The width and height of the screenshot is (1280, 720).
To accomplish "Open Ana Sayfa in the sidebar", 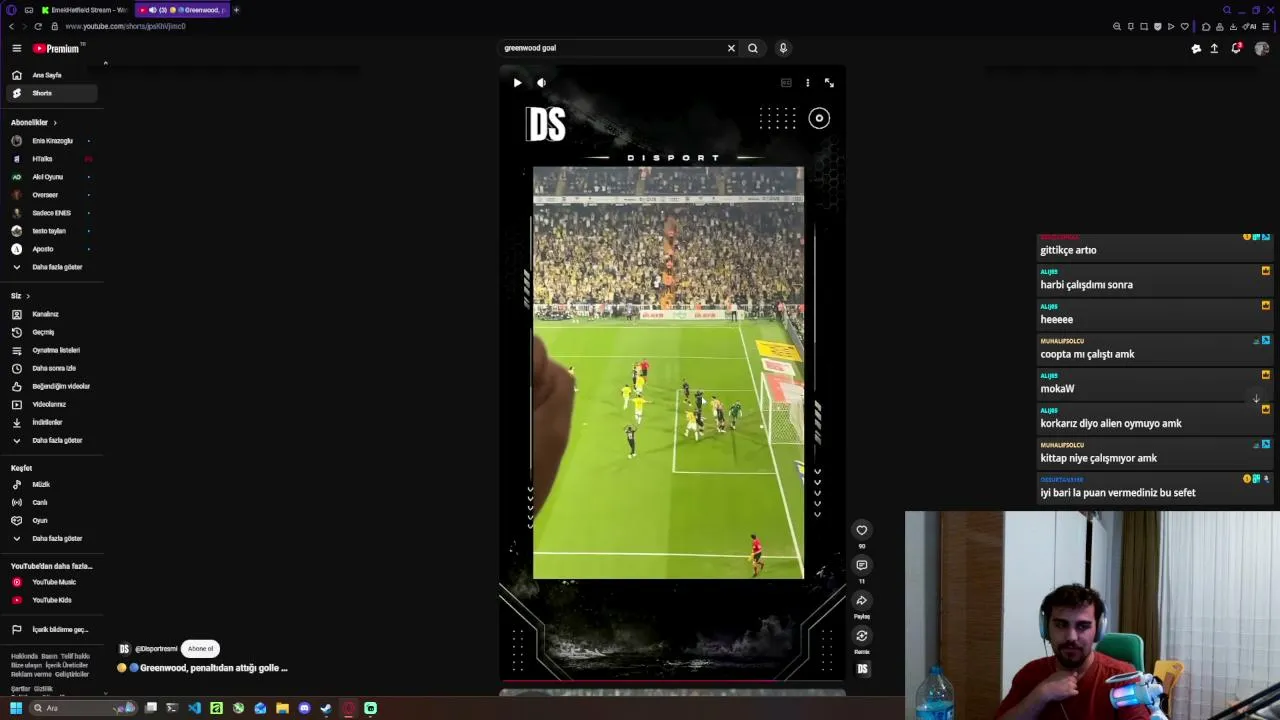I will (50, 75).
